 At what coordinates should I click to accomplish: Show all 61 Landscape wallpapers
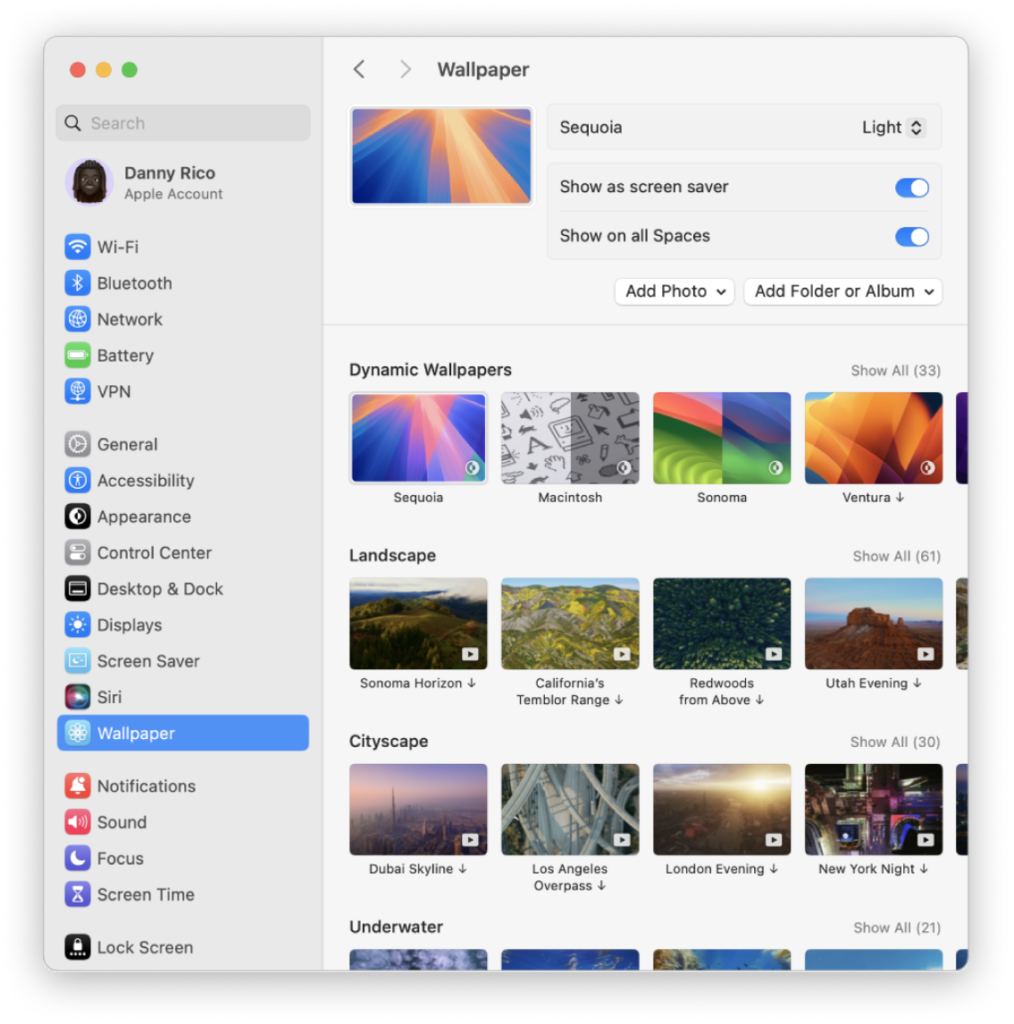click(x=896, y=556)
